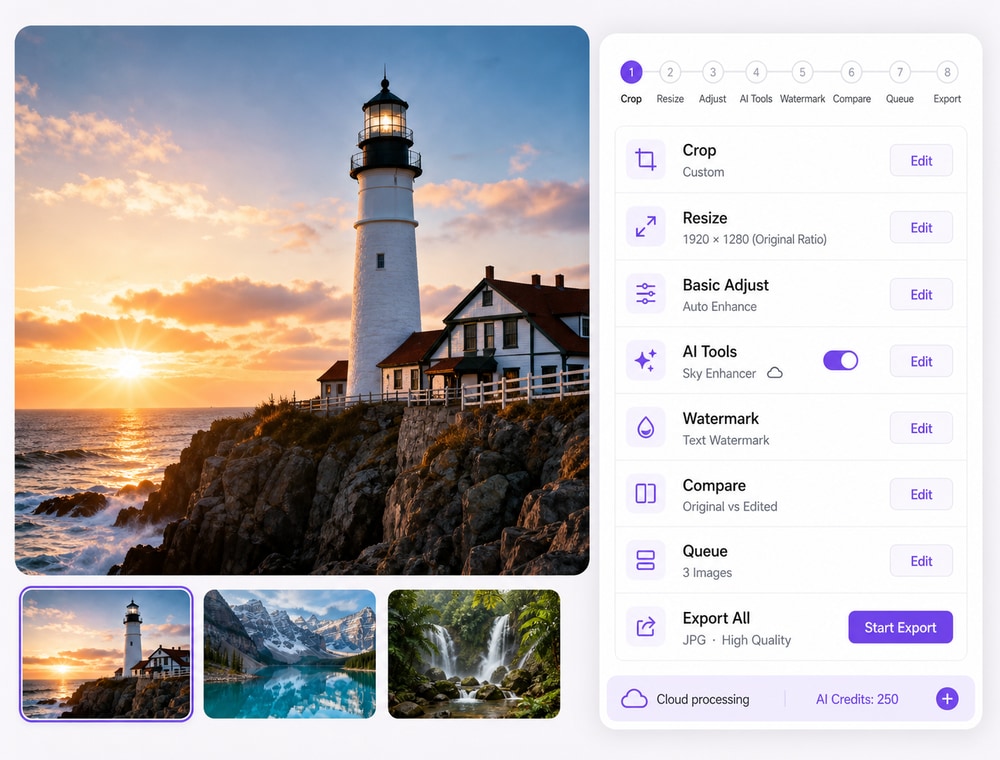
Task: Edit the Watermark settings
Action: tap(921, 428)
